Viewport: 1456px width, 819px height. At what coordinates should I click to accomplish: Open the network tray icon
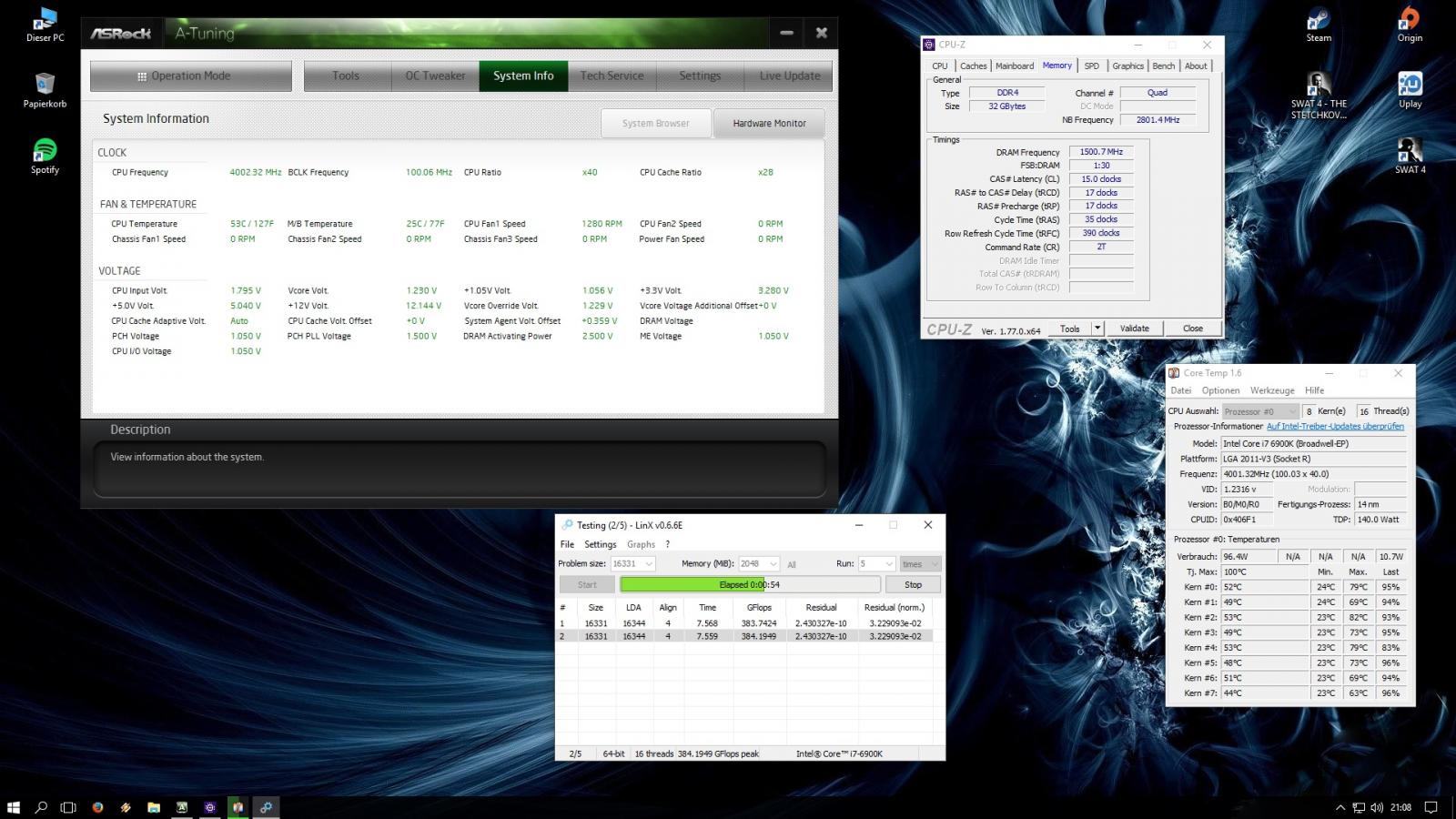coord(1359,807)
